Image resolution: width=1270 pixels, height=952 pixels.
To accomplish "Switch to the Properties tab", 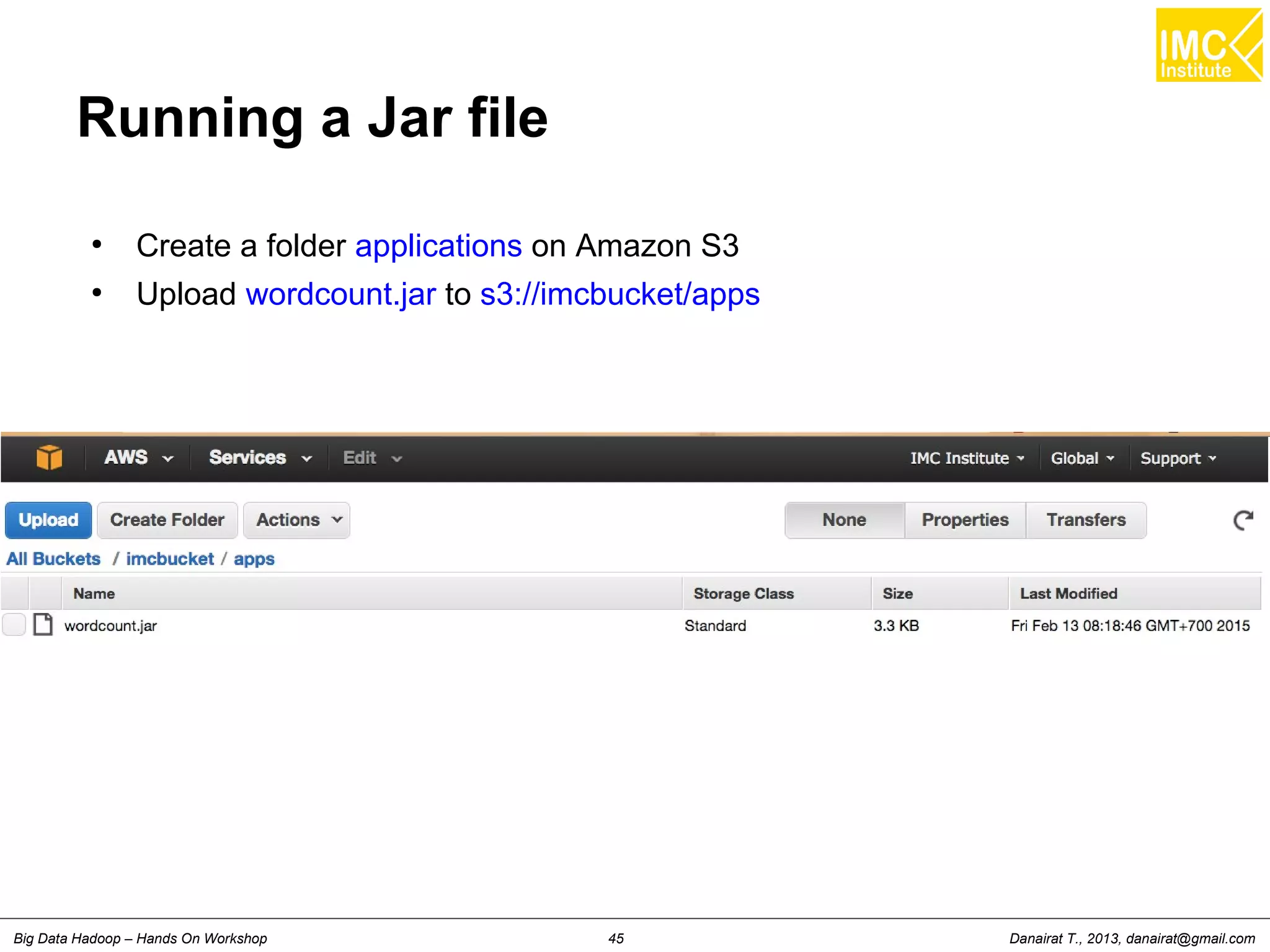I will 965,520.
